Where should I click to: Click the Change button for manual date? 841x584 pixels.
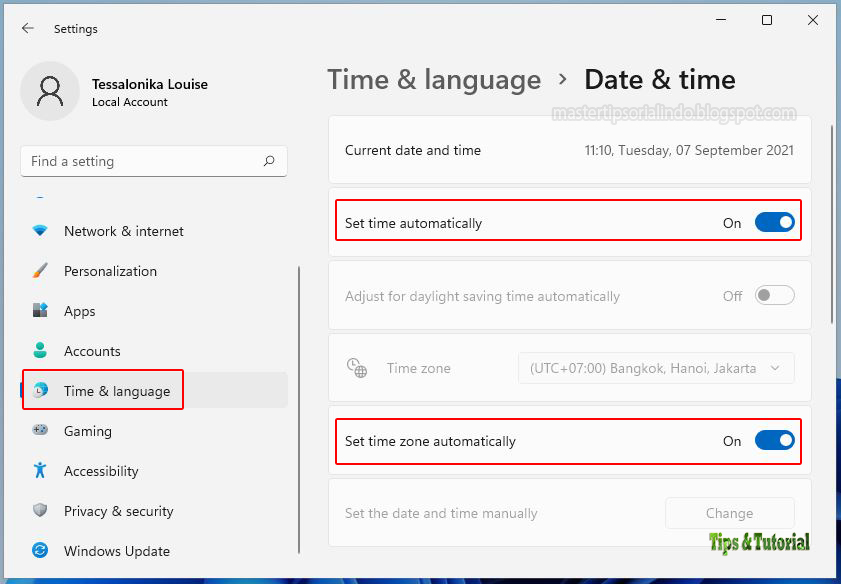pyautogui.click(x=729, y=513)
